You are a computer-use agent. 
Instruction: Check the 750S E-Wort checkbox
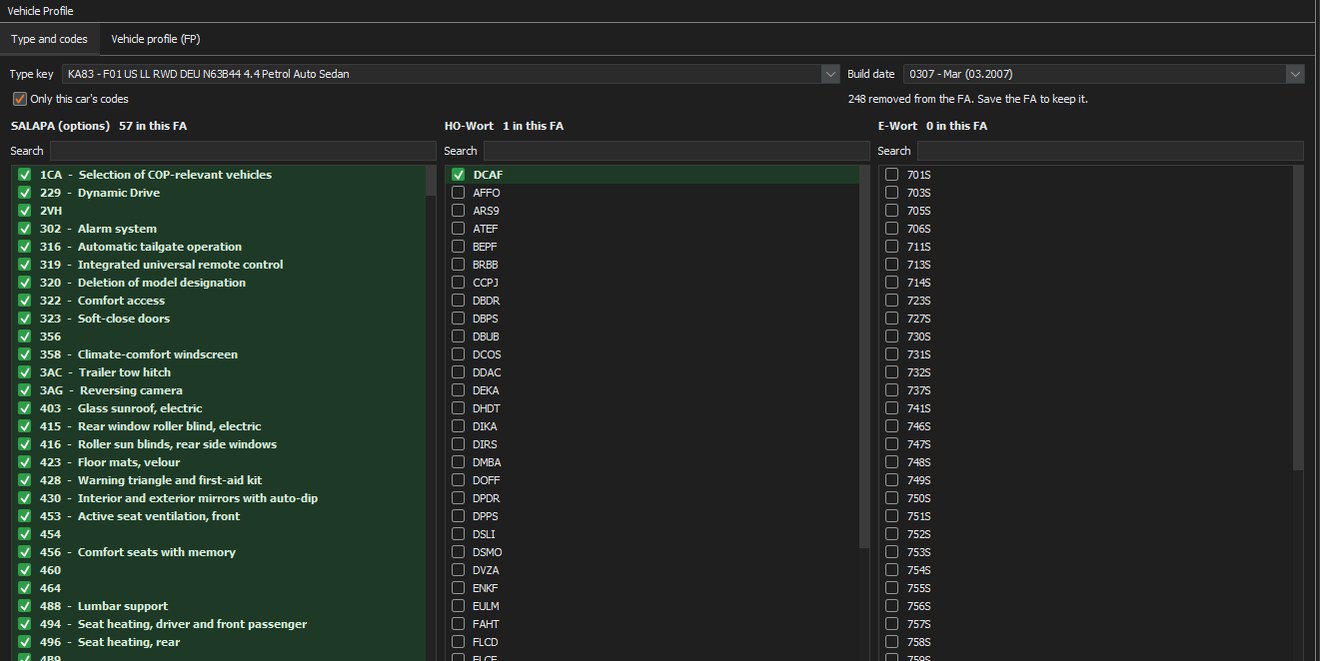(x=892, y=499)
